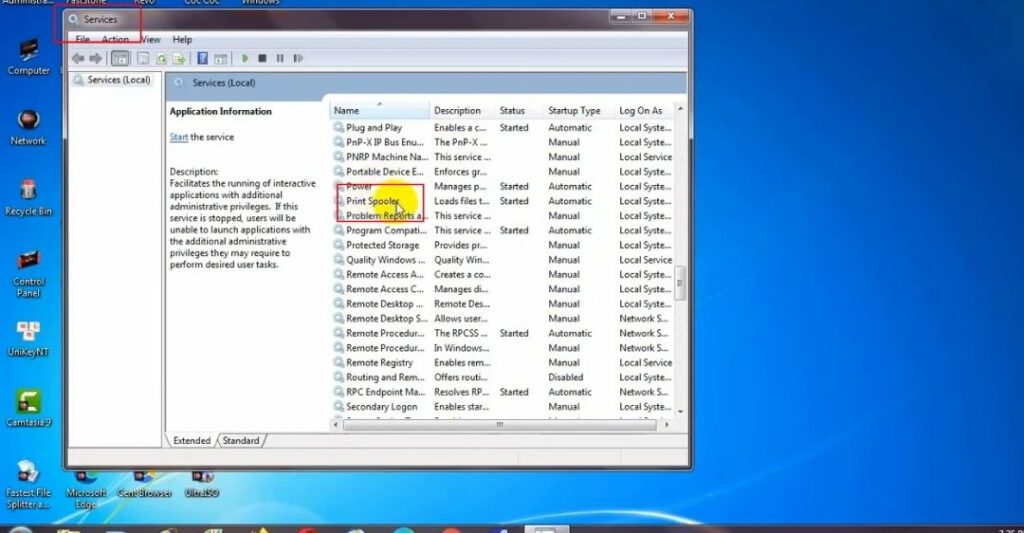Switch to the Standard tab
Image resolution: width=1024 pixels, height=533 pixels.
point(240,441)
